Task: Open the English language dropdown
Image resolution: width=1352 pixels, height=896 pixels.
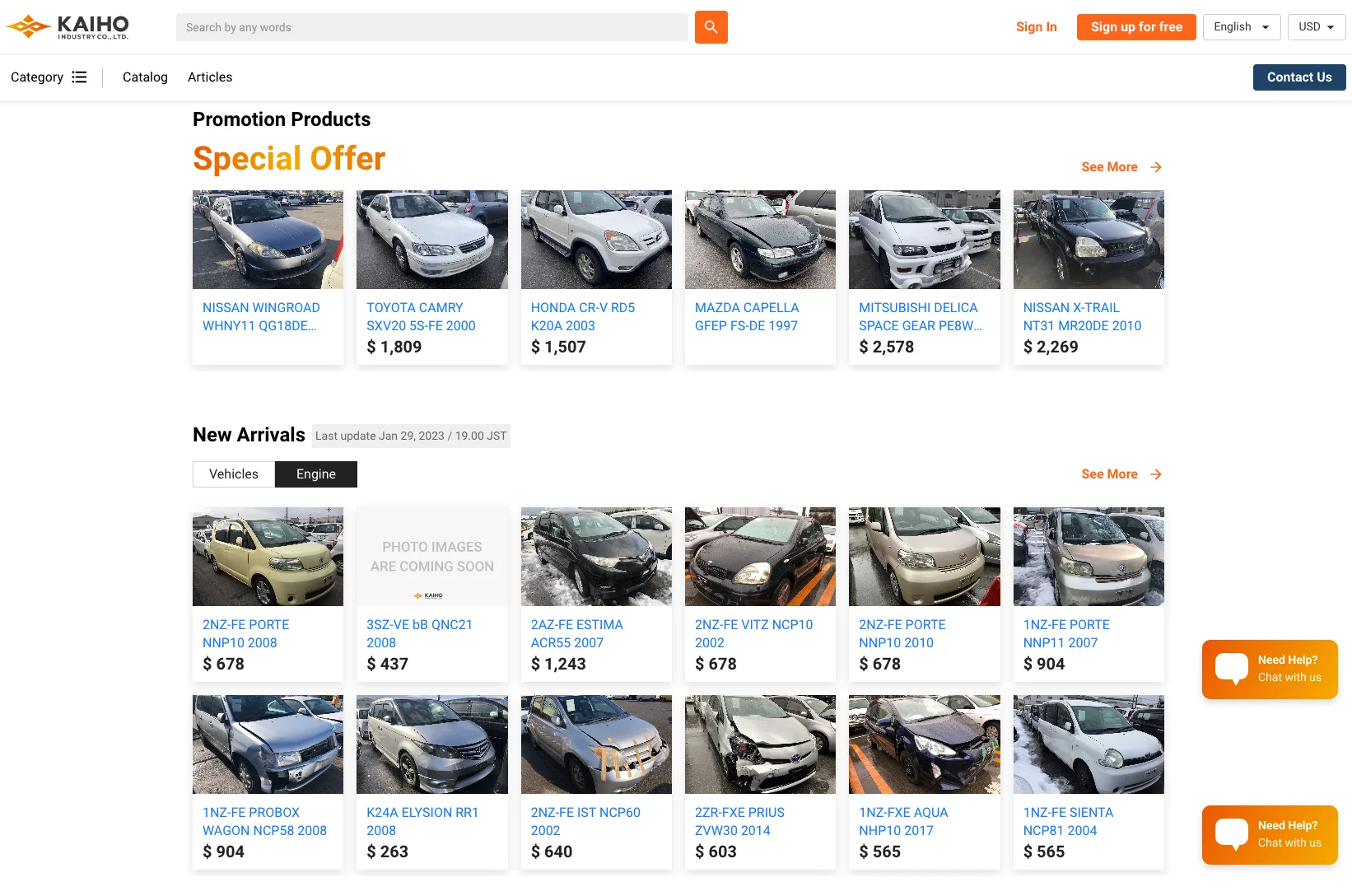Action: click(x=1242, y=26)
